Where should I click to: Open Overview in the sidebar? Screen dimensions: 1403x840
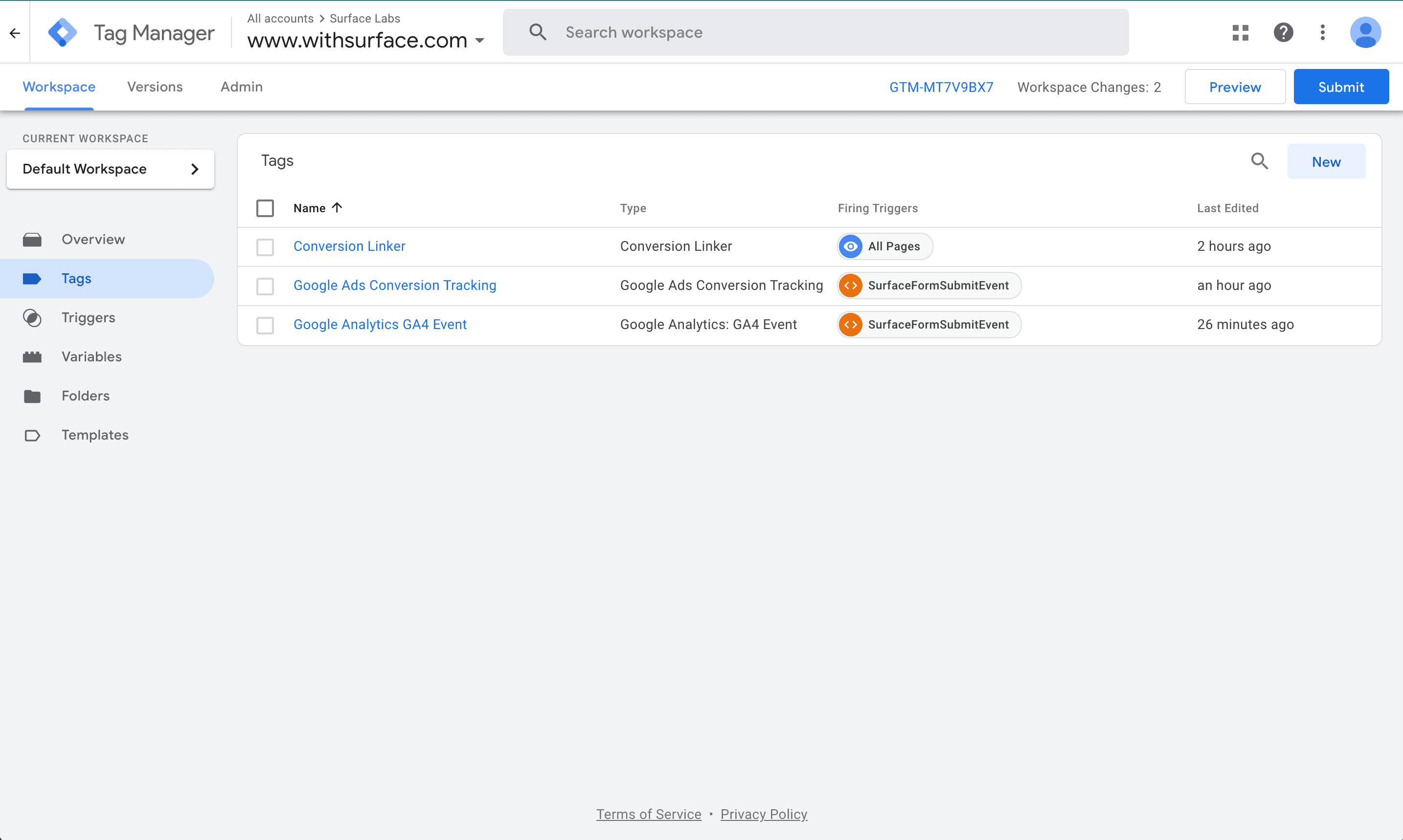(x=107, y=240)
